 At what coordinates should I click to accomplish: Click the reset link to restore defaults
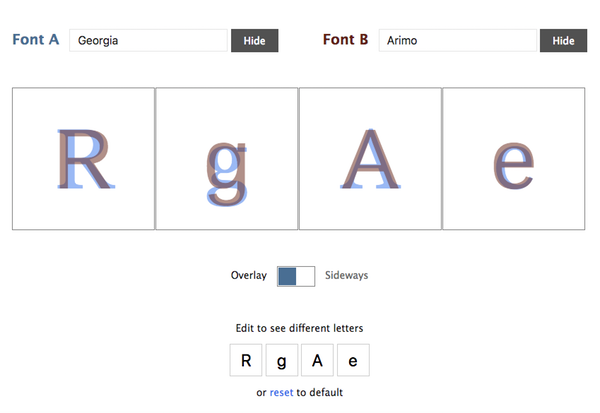pos(281,393)
